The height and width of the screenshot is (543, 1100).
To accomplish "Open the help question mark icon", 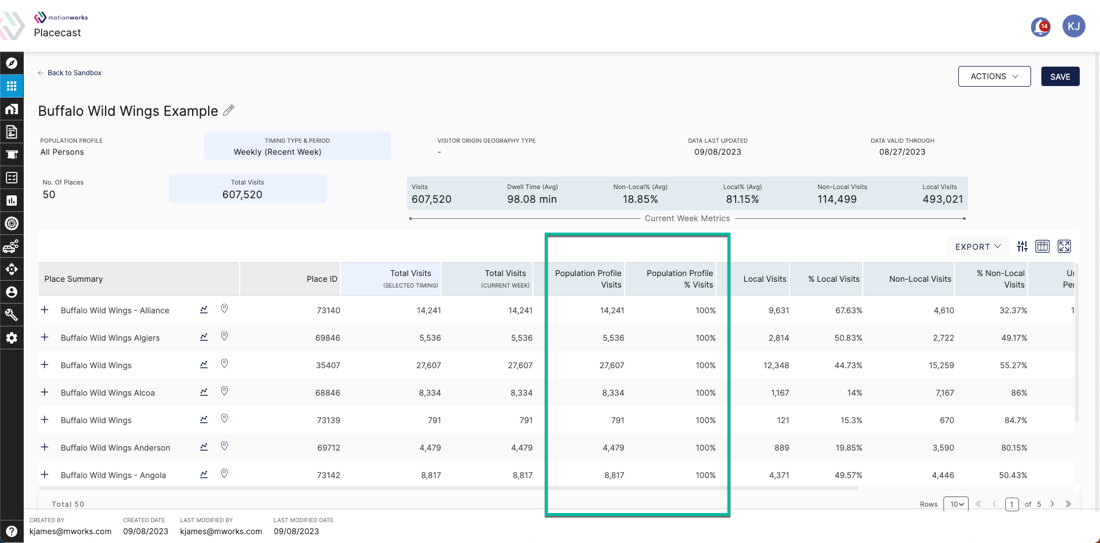I will pyautogui.click(x=11, y=531).
